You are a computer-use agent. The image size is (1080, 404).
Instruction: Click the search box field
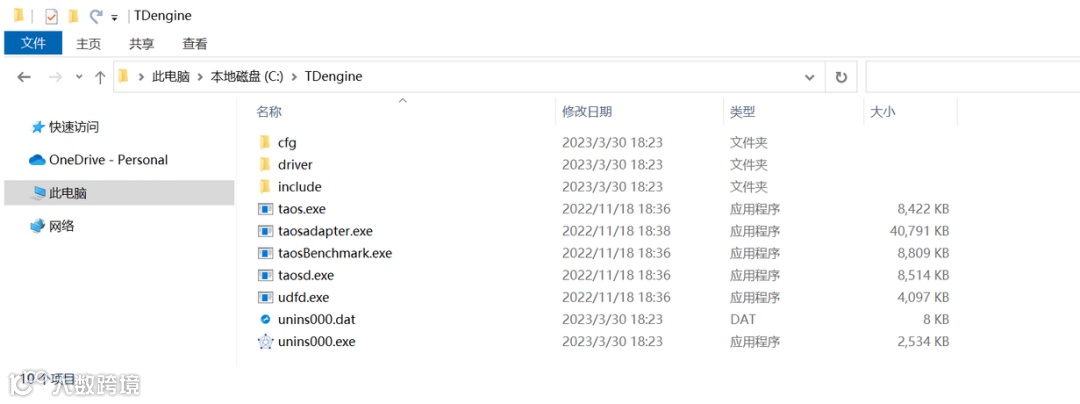(973, 77)
